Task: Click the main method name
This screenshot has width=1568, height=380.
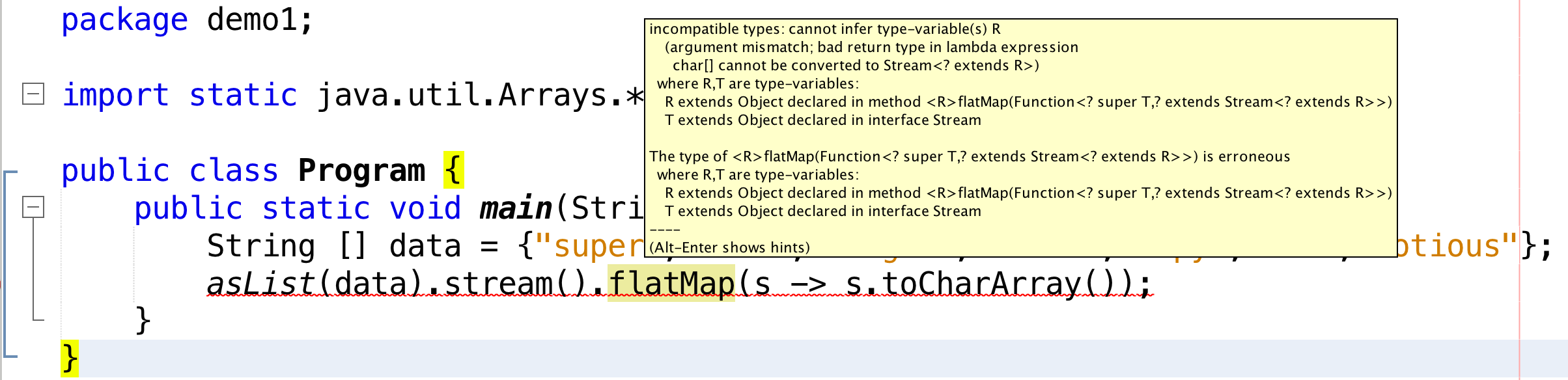Action: pos(515,208)
